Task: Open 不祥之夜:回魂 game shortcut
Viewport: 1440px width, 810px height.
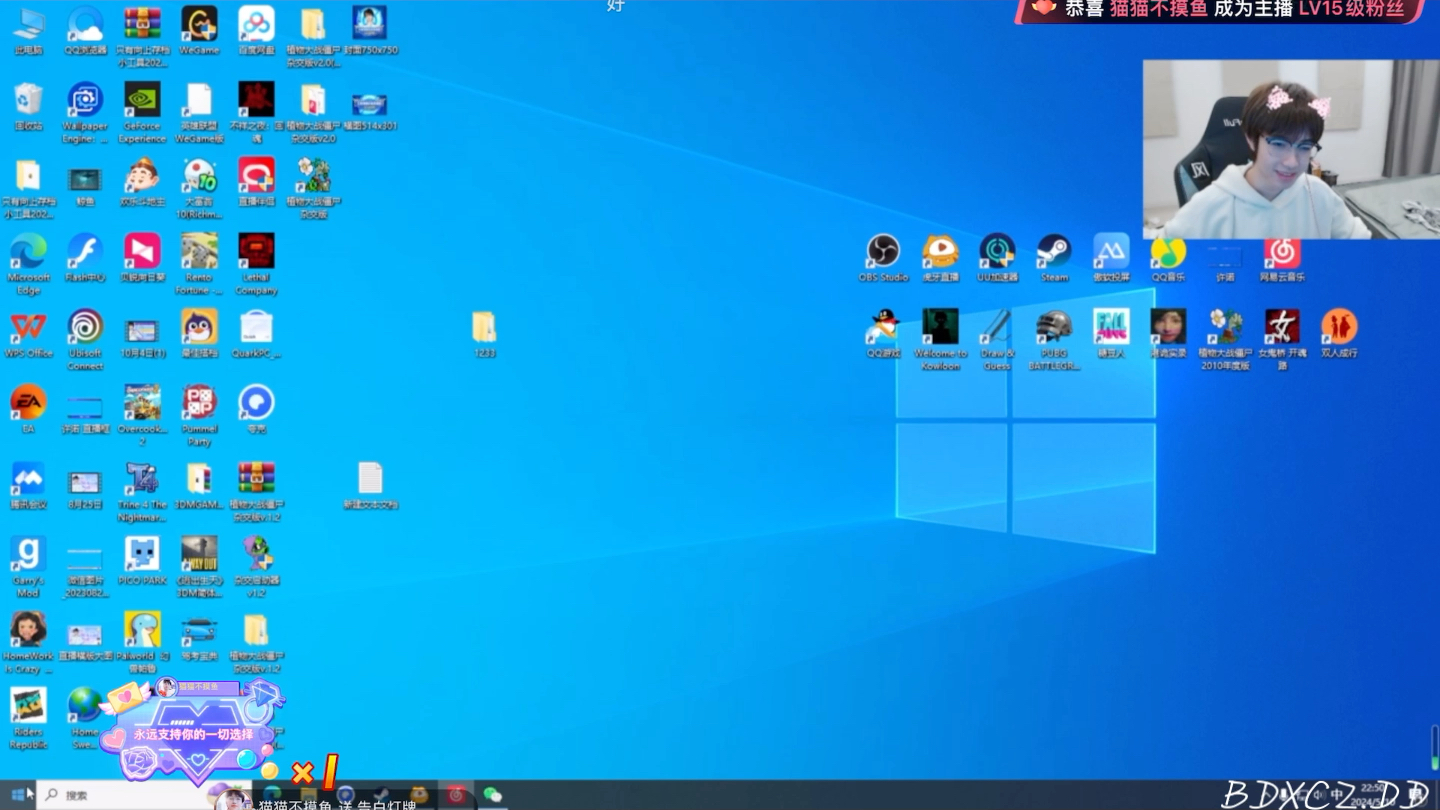Action: [256, 113]
